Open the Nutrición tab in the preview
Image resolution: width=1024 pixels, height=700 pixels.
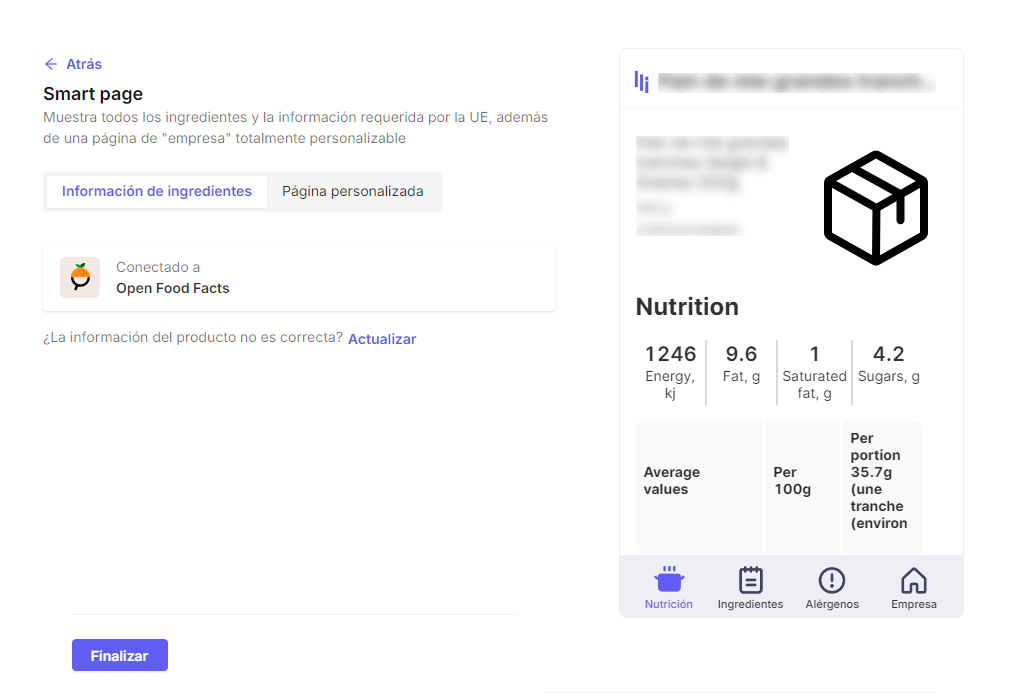coord(669,588)
